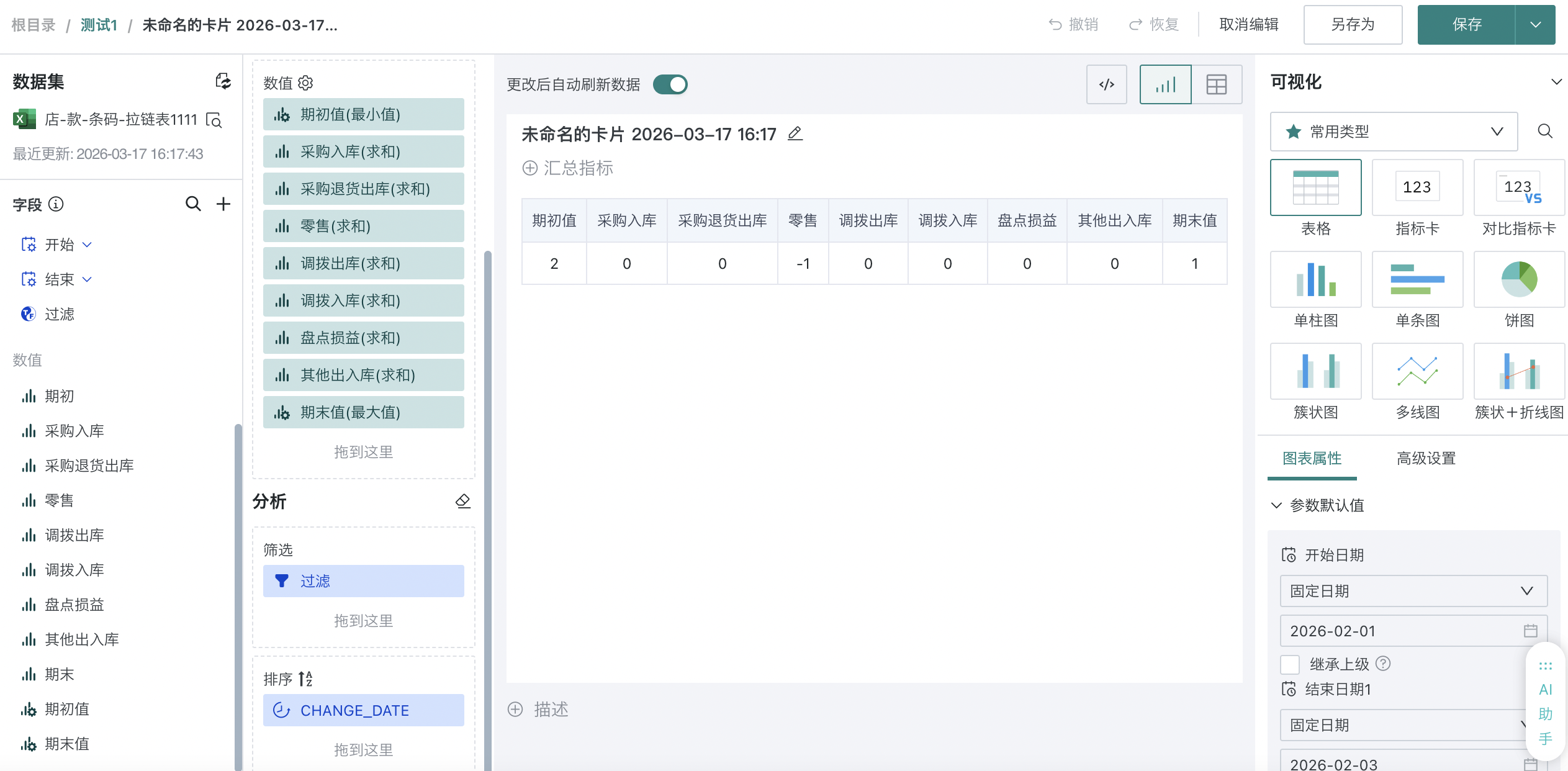1568x771 pixels.
Task: Click the field search magnifier icon
Action: [x=193, y=204]
